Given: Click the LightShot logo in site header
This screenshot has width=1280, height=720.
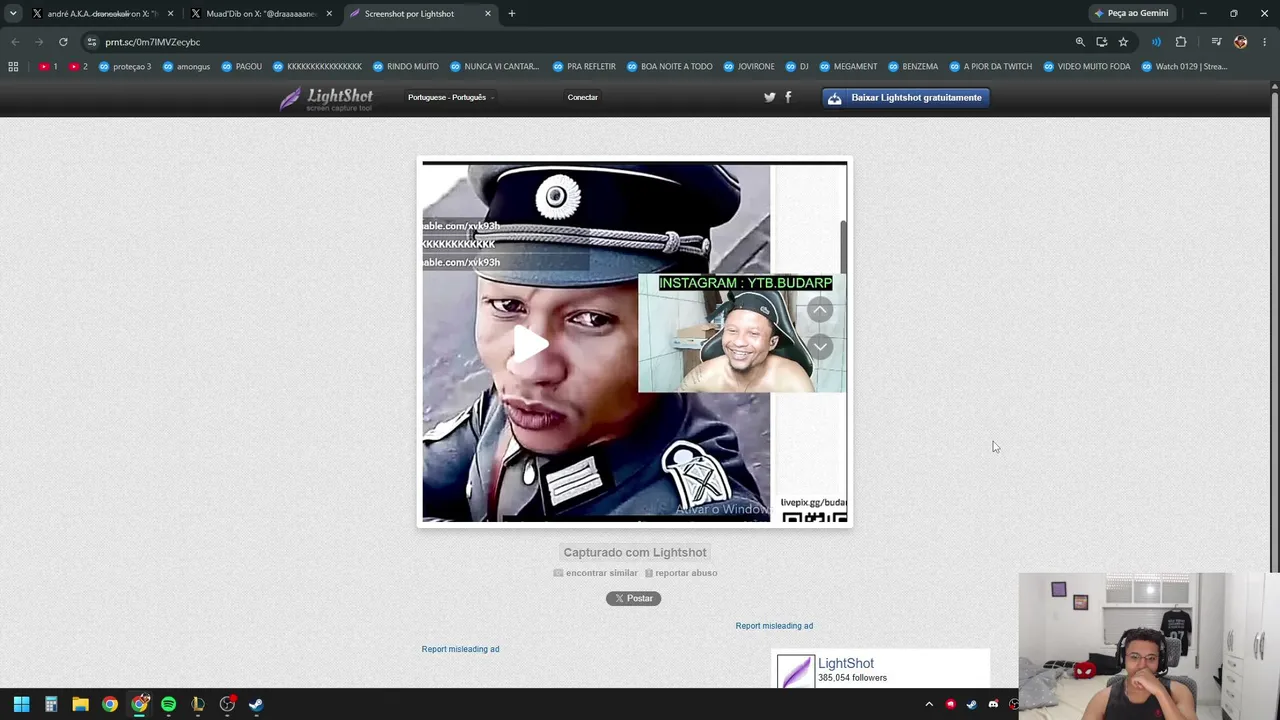Looking at the screenshot, I should 326,98.
